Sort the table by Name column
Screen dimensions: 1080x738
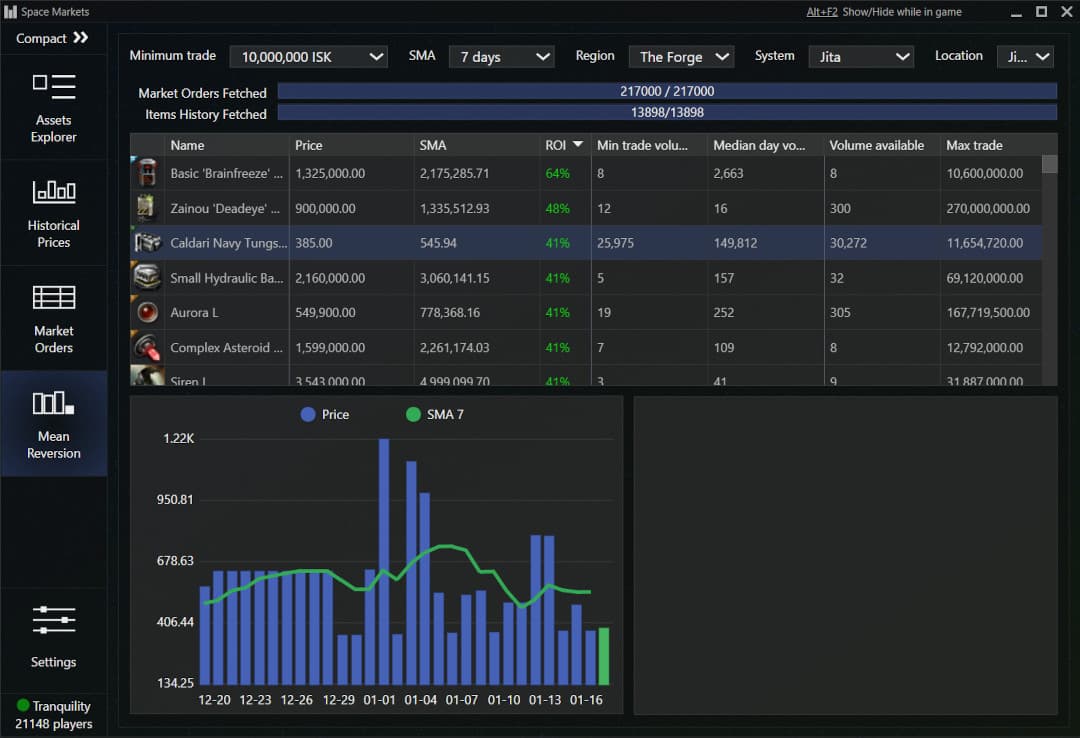(x=187, y=145)
